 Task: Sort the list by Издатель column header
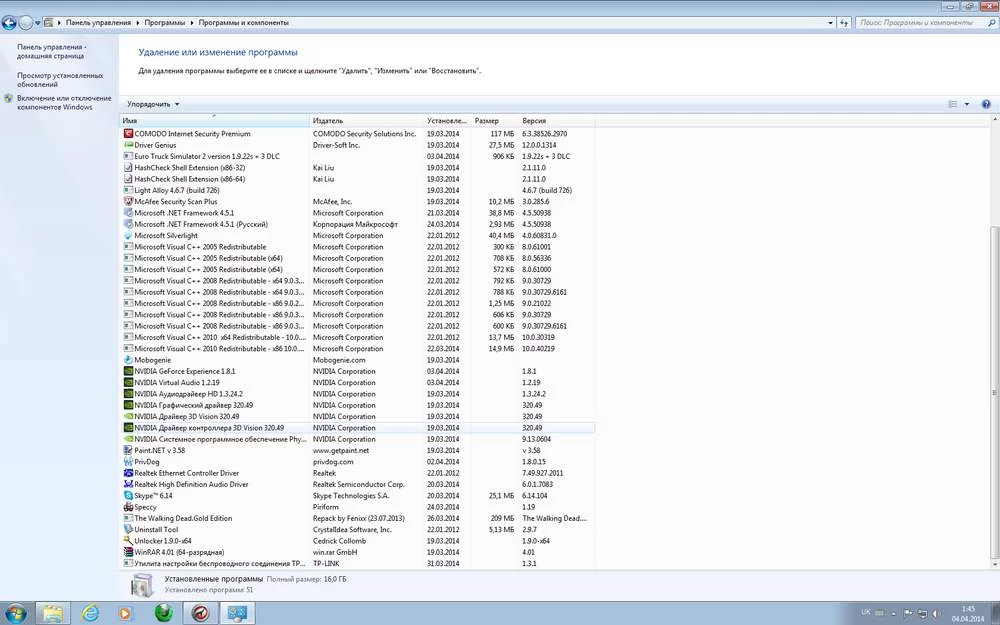[x=328, y=120]
